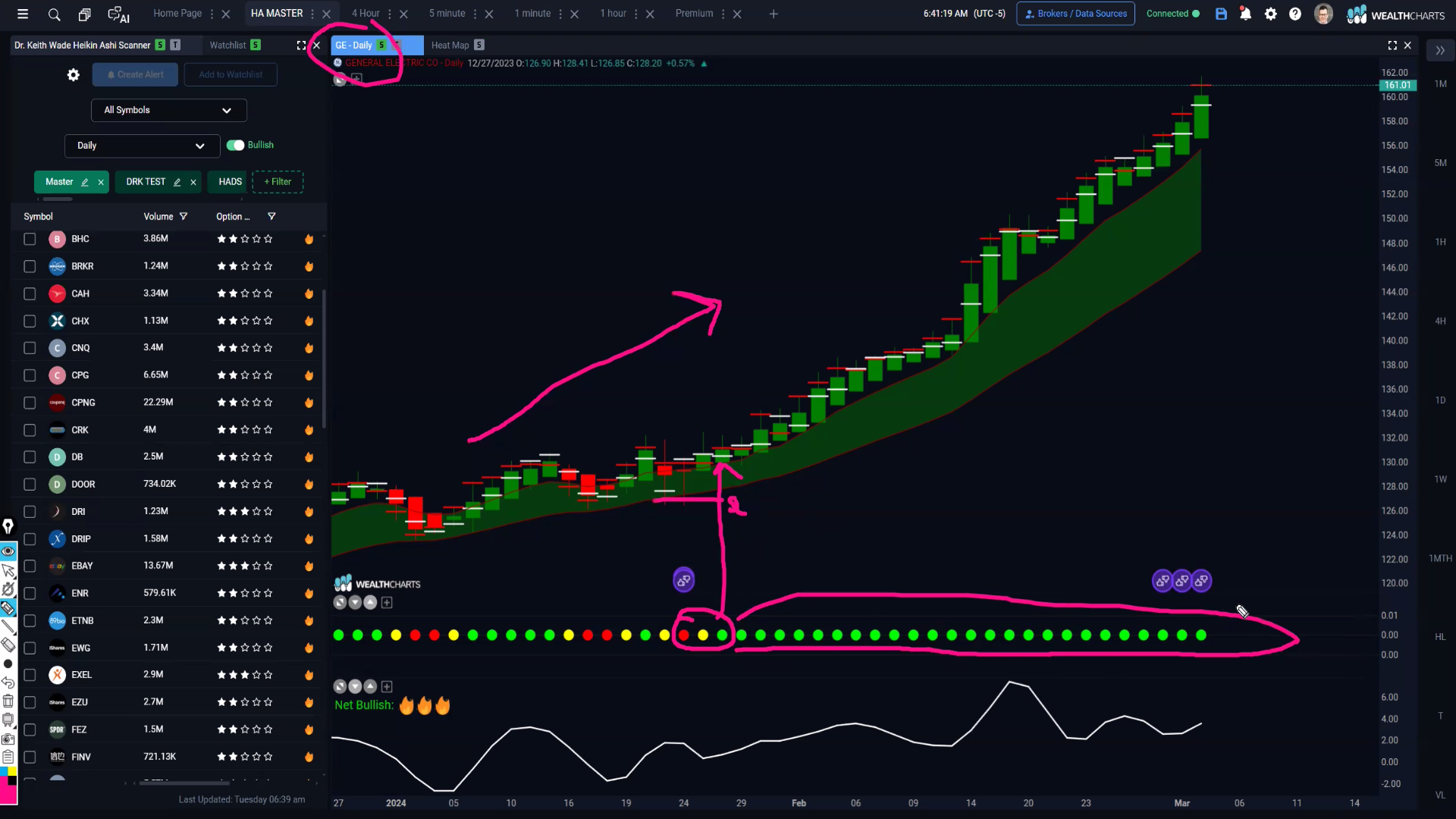Switch to the 4 Hour tab
Viewport: 1456px width, 819px height.
[366, 14]
